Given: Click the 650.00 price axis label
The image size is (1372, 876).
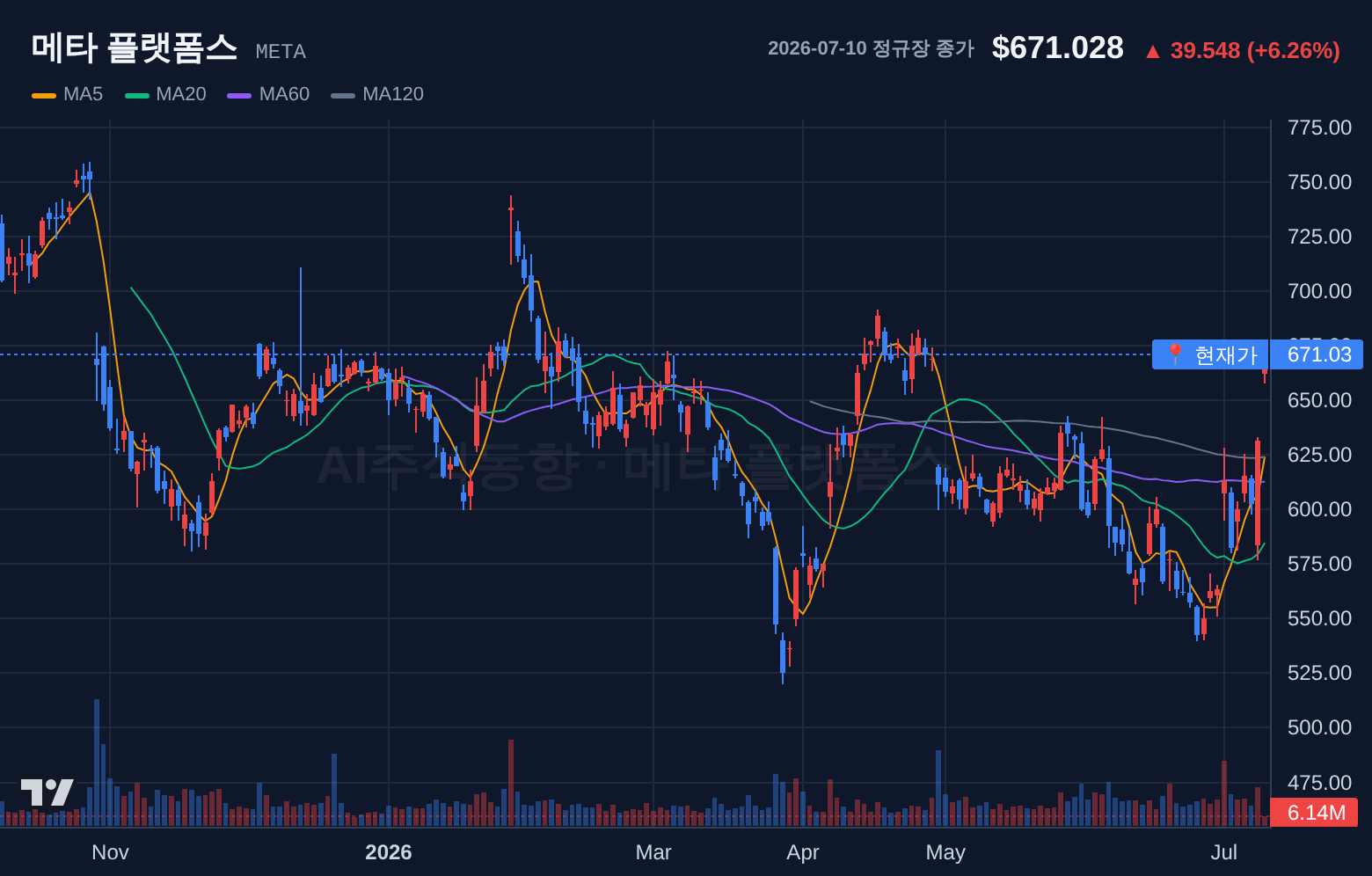Looking at the screenshot, I should pyautogui.click(x=1319, y=400).
